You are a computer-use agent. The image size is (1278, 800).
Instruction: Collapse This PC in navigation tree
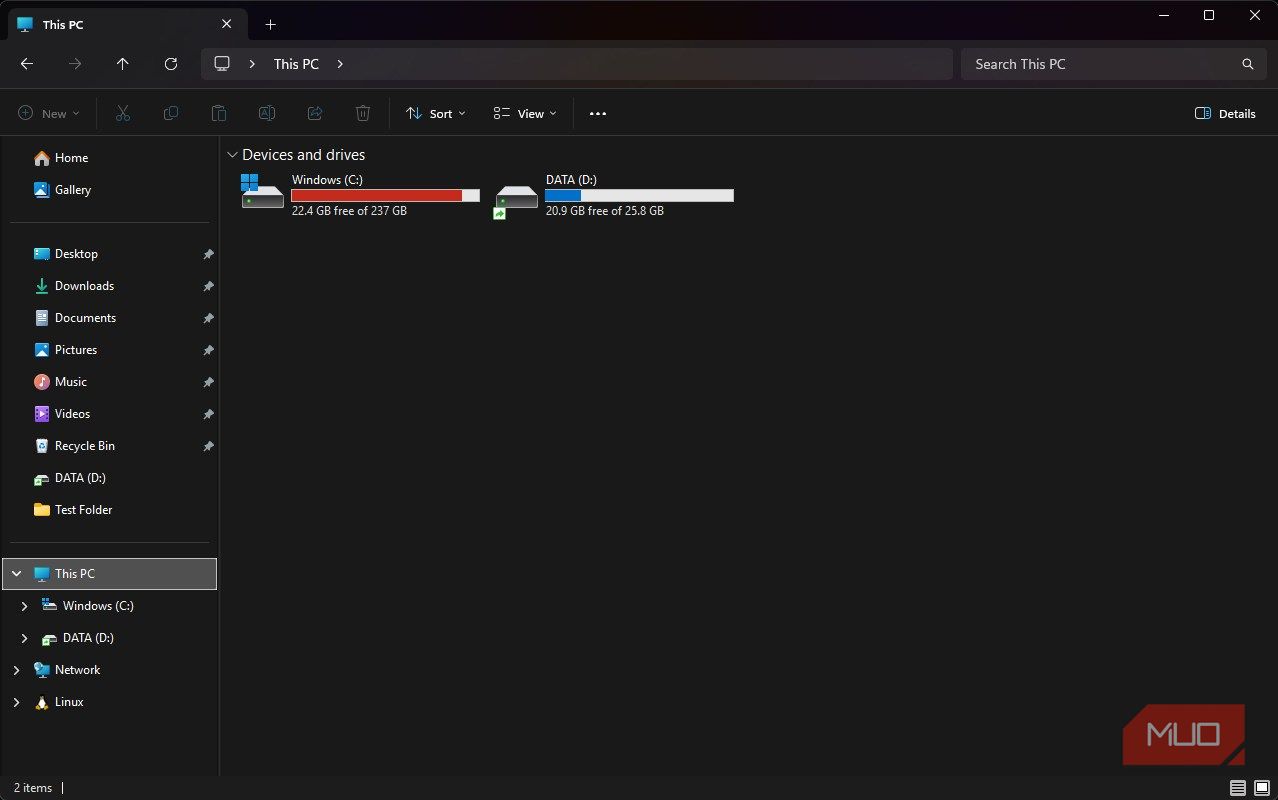(x=16, y=574)
